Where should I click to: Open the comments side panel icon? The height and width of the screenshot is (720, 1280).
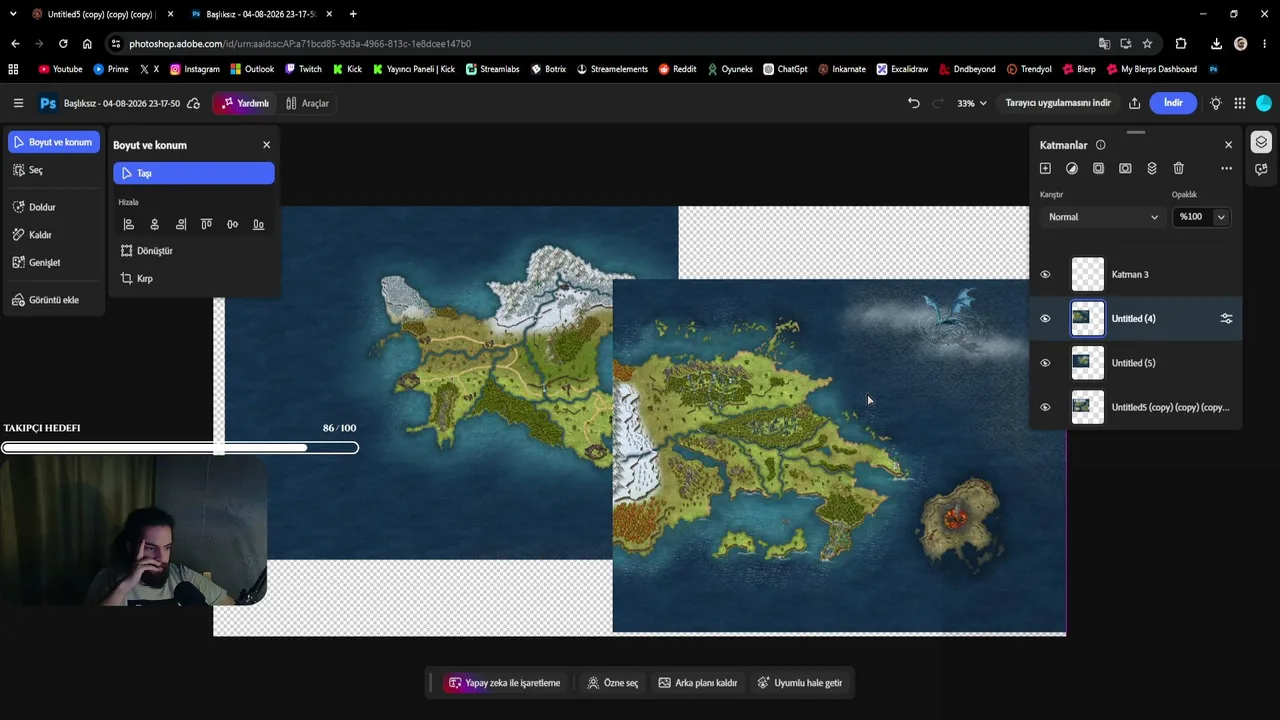click(x=1261, y=169)
